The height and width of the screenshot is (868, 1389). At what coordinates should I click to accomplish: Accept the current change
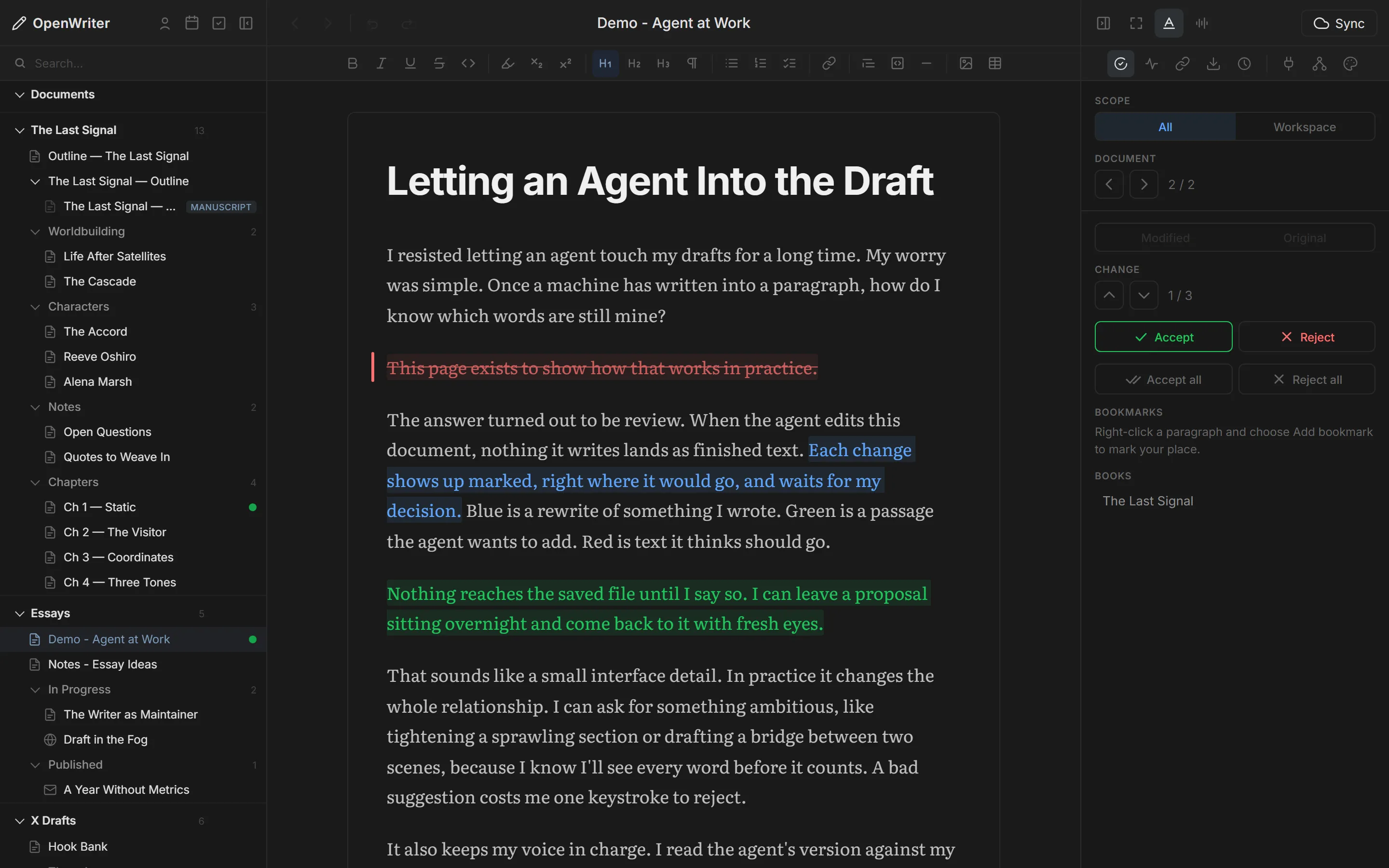(1163, 337)
